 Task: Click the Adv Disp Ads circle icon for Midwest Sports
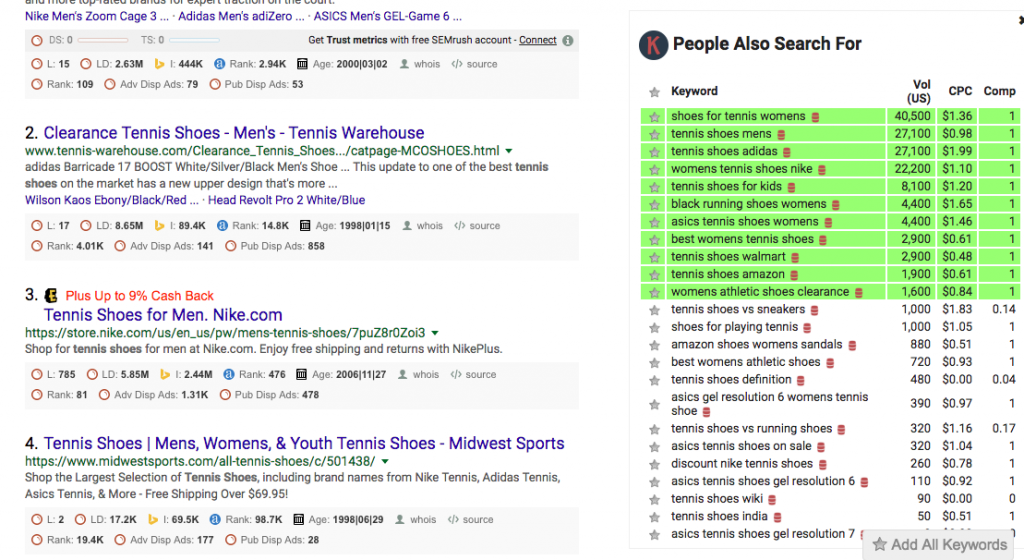click(120, 540)
